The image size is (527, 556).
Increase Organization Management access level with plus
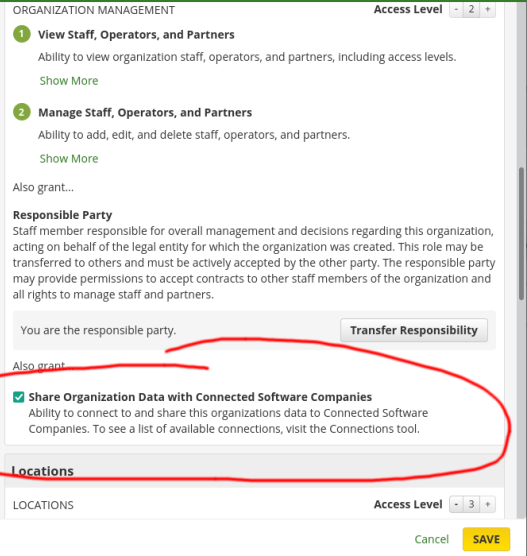tap(488, 10)
